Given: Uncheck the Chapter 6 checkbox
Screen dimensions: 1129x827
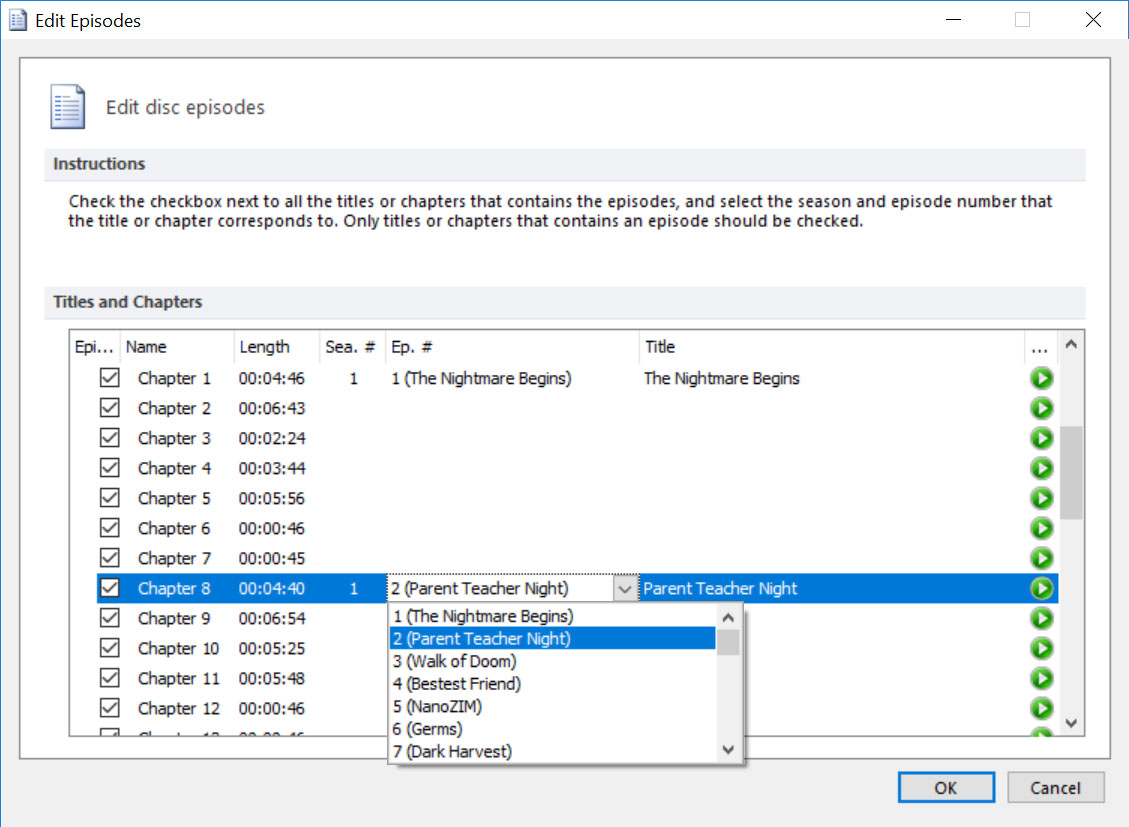Looking at the screenshot, I should click(x=109, y=528).
